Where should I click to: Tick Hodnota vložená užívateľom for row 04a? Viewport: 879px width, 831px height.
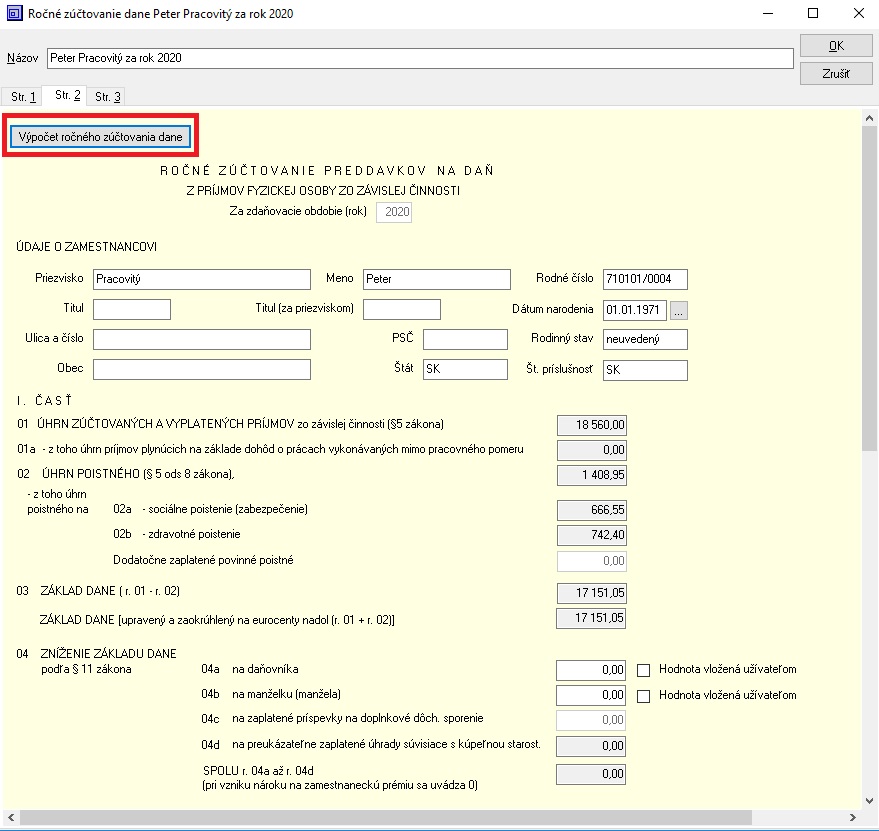pyautogui.click(x=644, y=670)
